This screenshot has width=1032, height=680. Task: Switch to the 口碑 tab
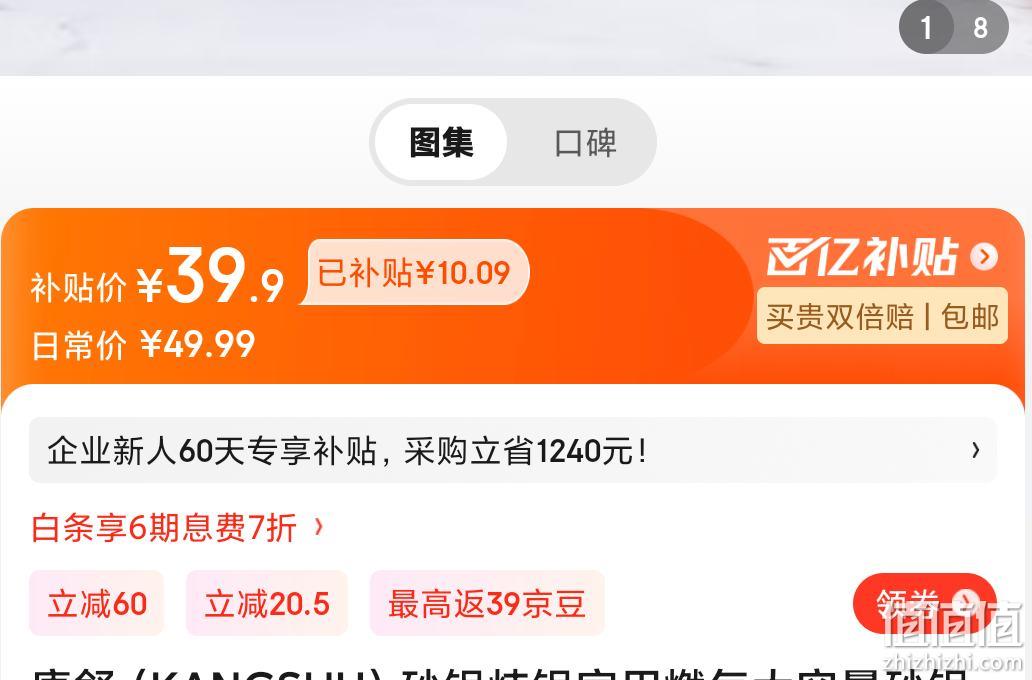pos(585,143)
